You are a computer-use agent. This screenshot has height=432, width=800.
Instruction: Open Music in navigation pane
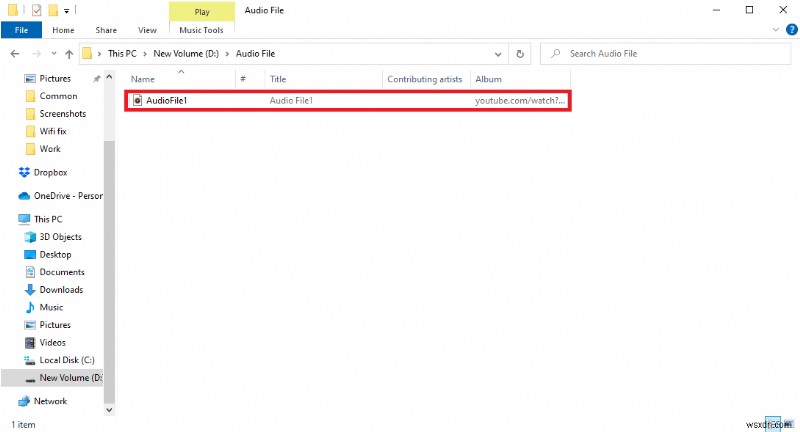click(x=51, y=307)
